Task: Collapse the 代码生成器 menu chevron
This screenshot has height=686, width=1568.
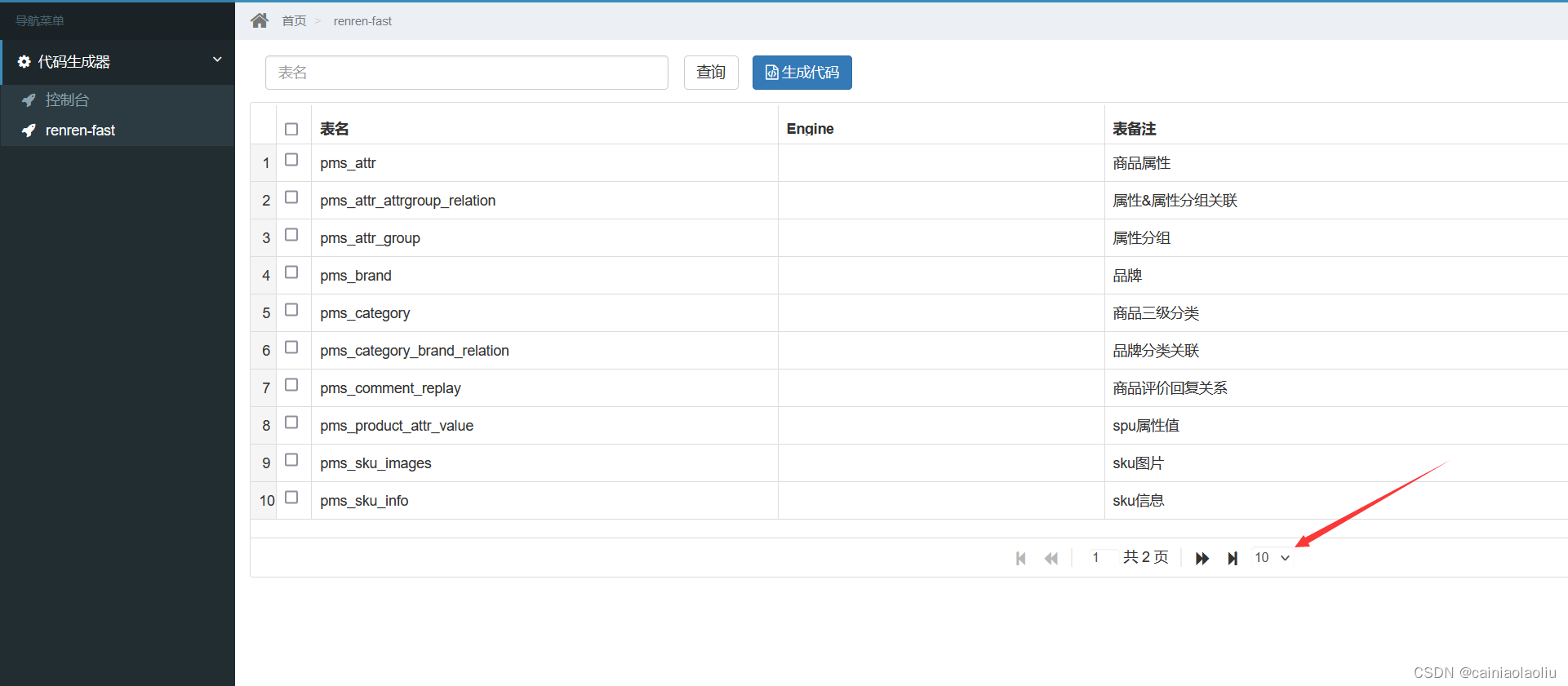Action: pyautogui.click(x=217, y=60)
